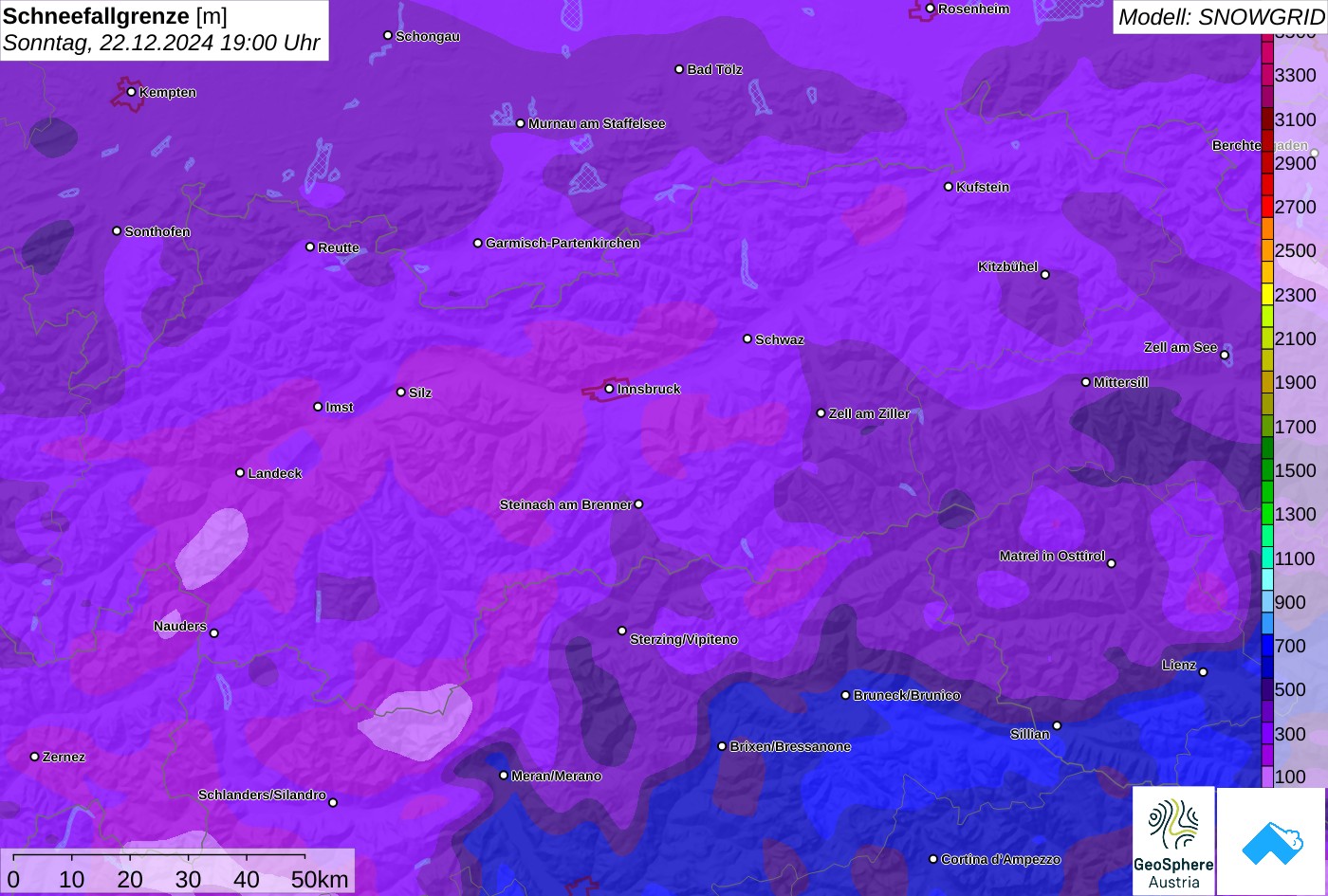Click the Bruneck/Brunico label
The image size is (1328, 896).
(907, 696)
